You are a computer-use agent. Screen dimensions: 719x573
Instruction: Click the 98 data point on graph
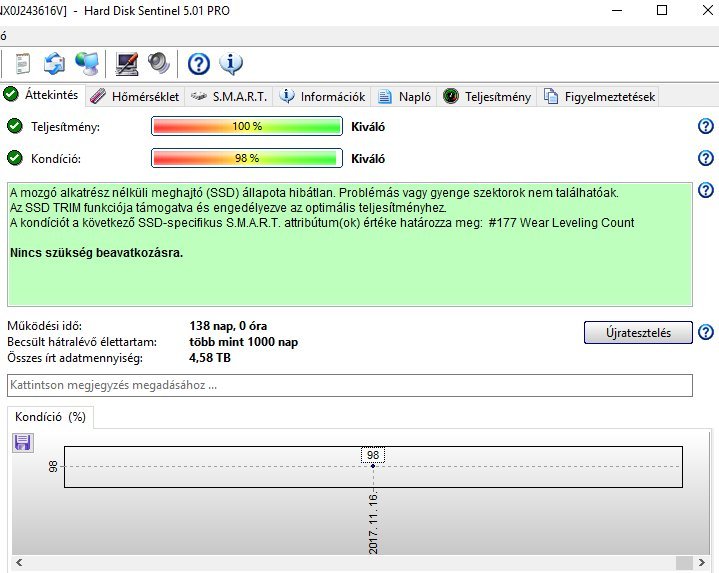click(373, 466)
